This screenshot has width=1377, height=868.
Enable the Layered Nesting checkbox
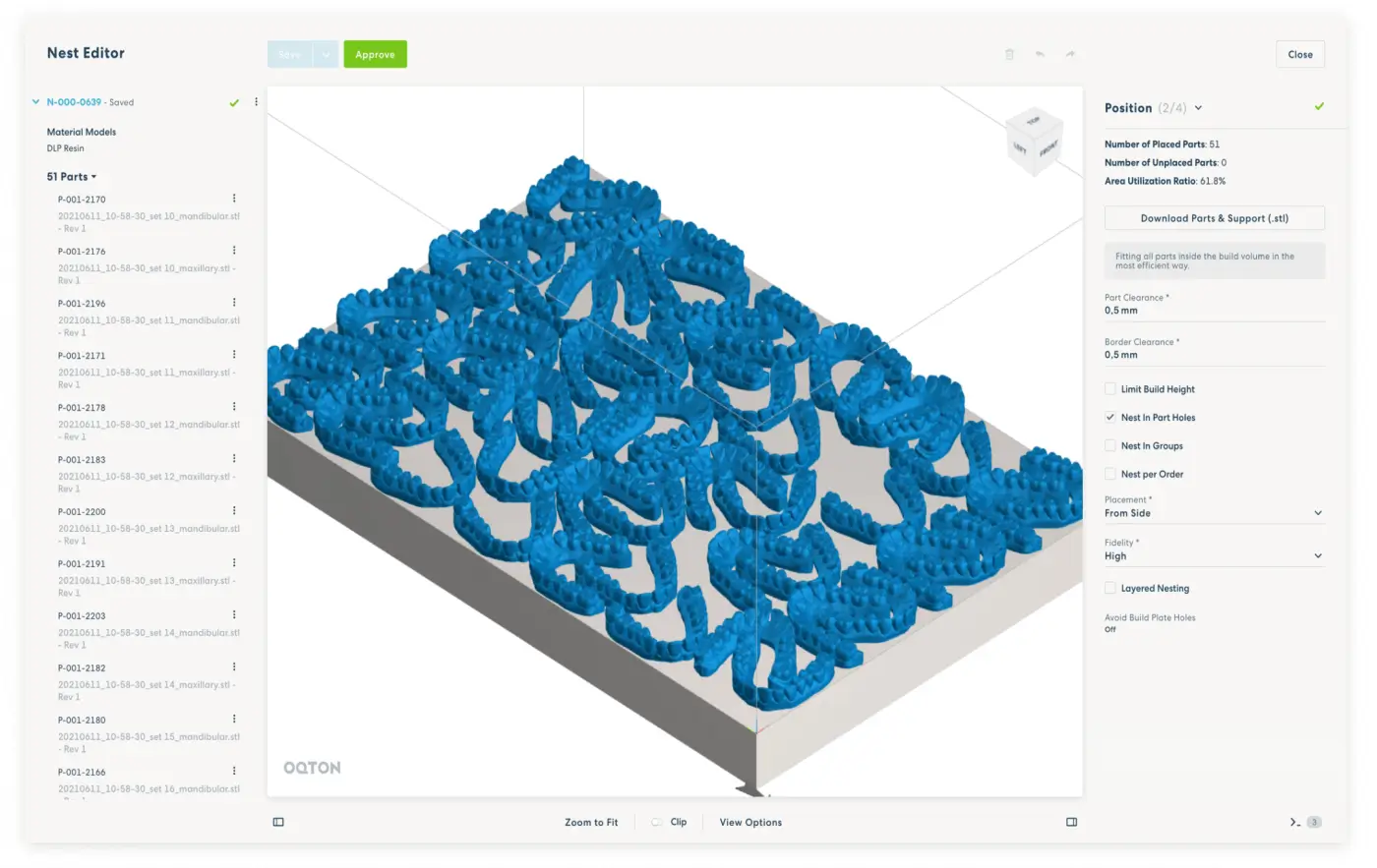point(1110,589)
